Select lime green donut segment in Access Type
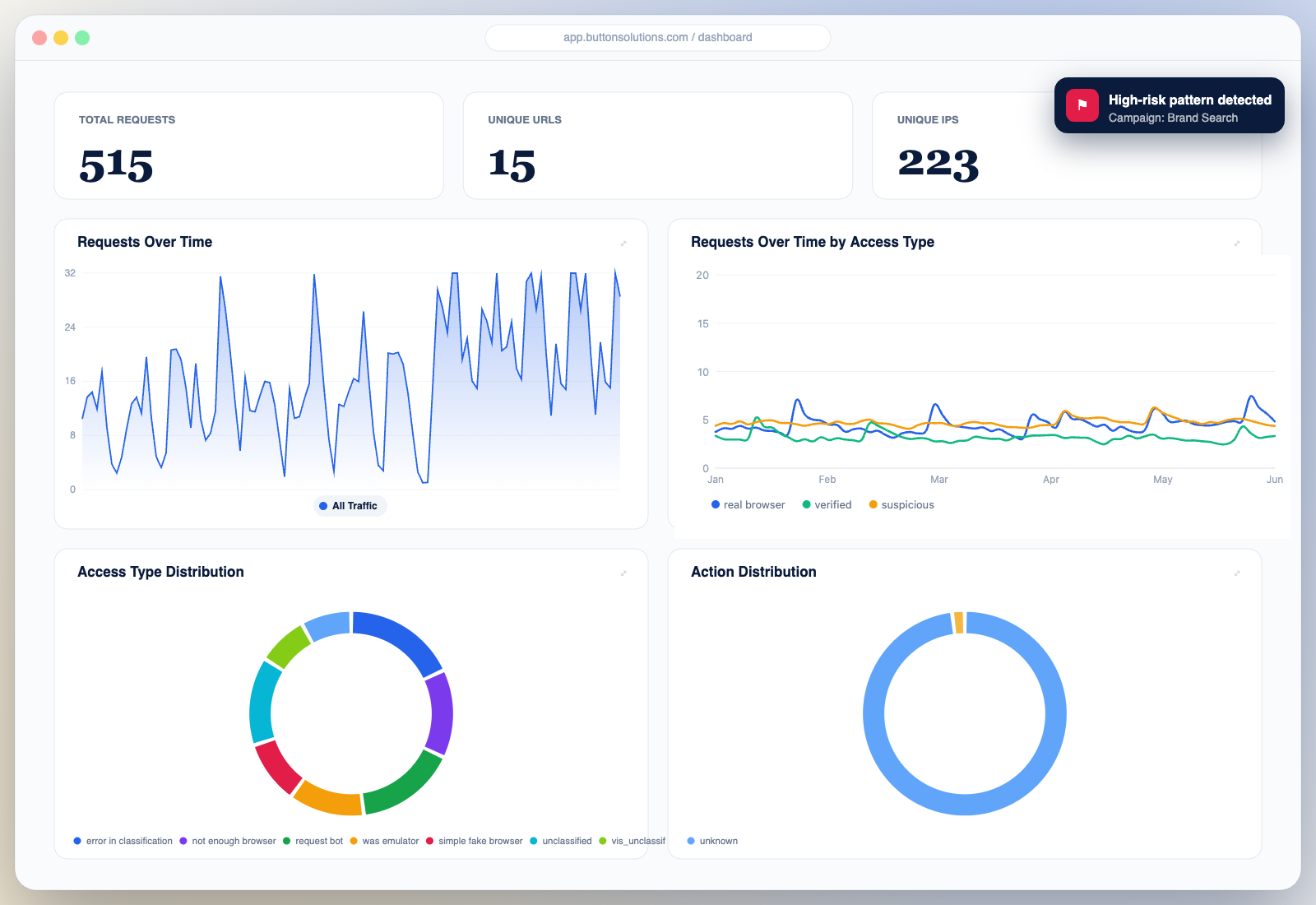Image resolution: width=1316 pixels, height=905 pixels. [287, 647]
